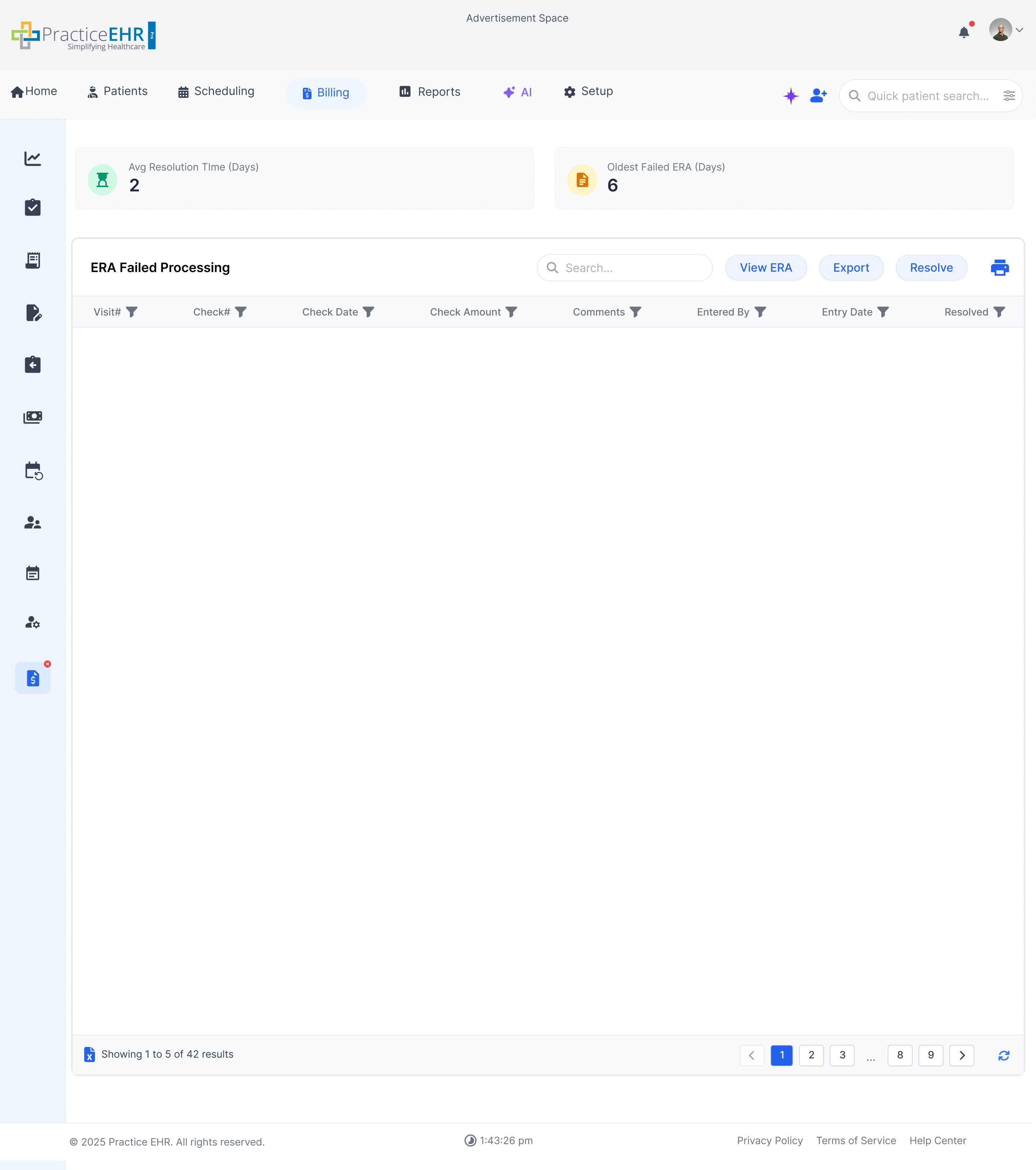Open the analytics line chart sidebar icon

point(33,159)
